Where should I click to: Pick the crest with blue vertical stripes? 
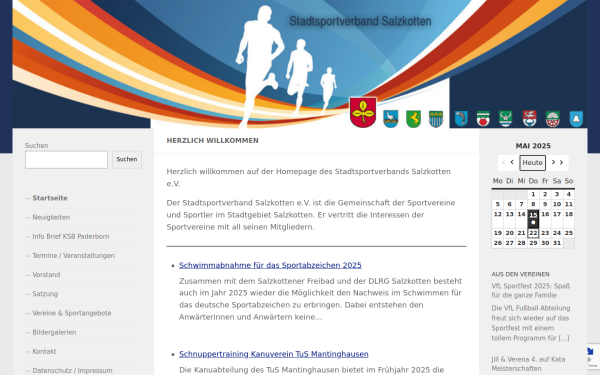(436, 119)
